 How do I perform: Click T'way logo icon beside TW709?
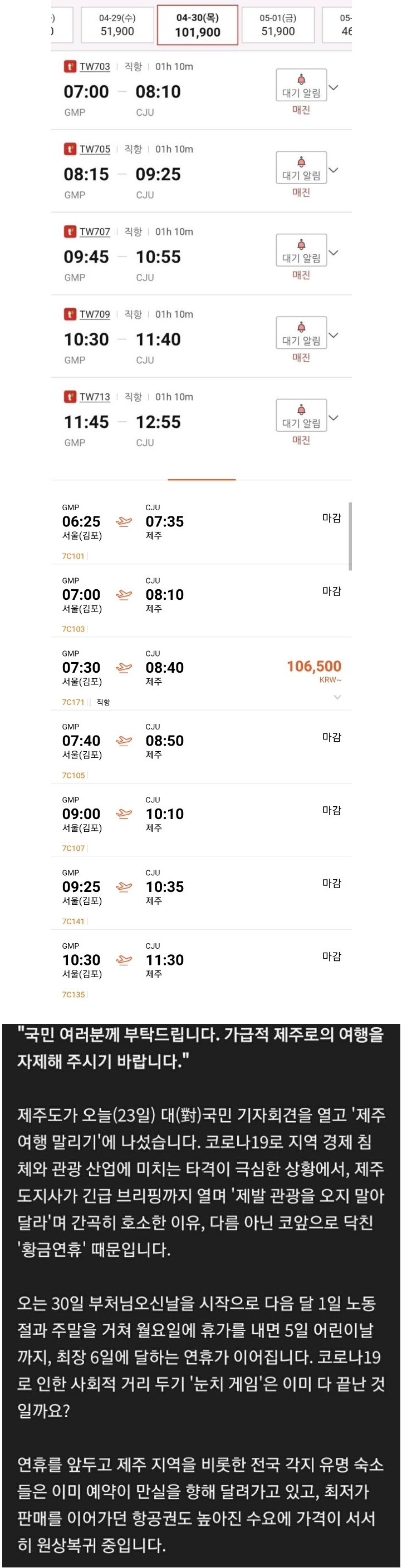coord(70,314)
